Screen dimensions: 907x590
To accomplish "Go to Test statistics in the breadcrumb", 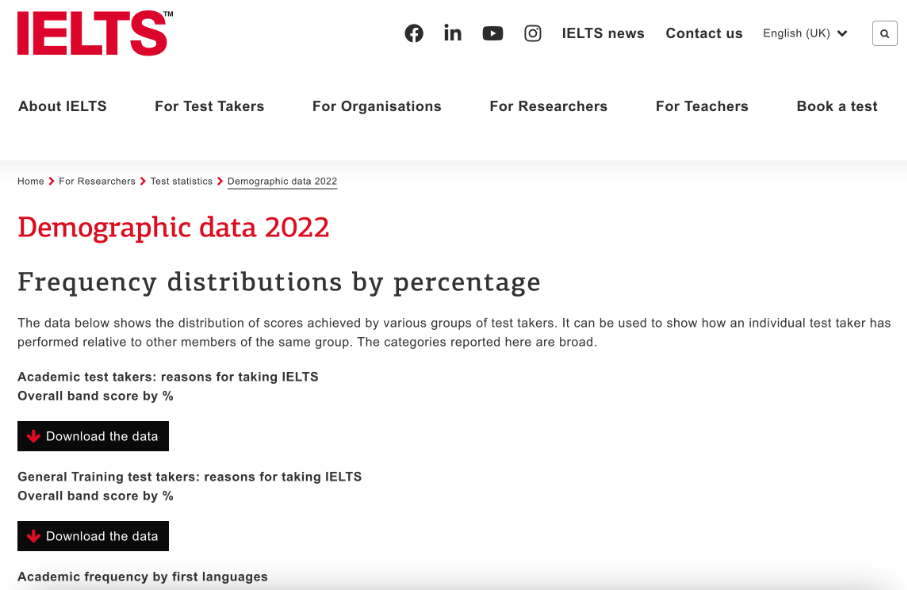I will pos(182,181).
